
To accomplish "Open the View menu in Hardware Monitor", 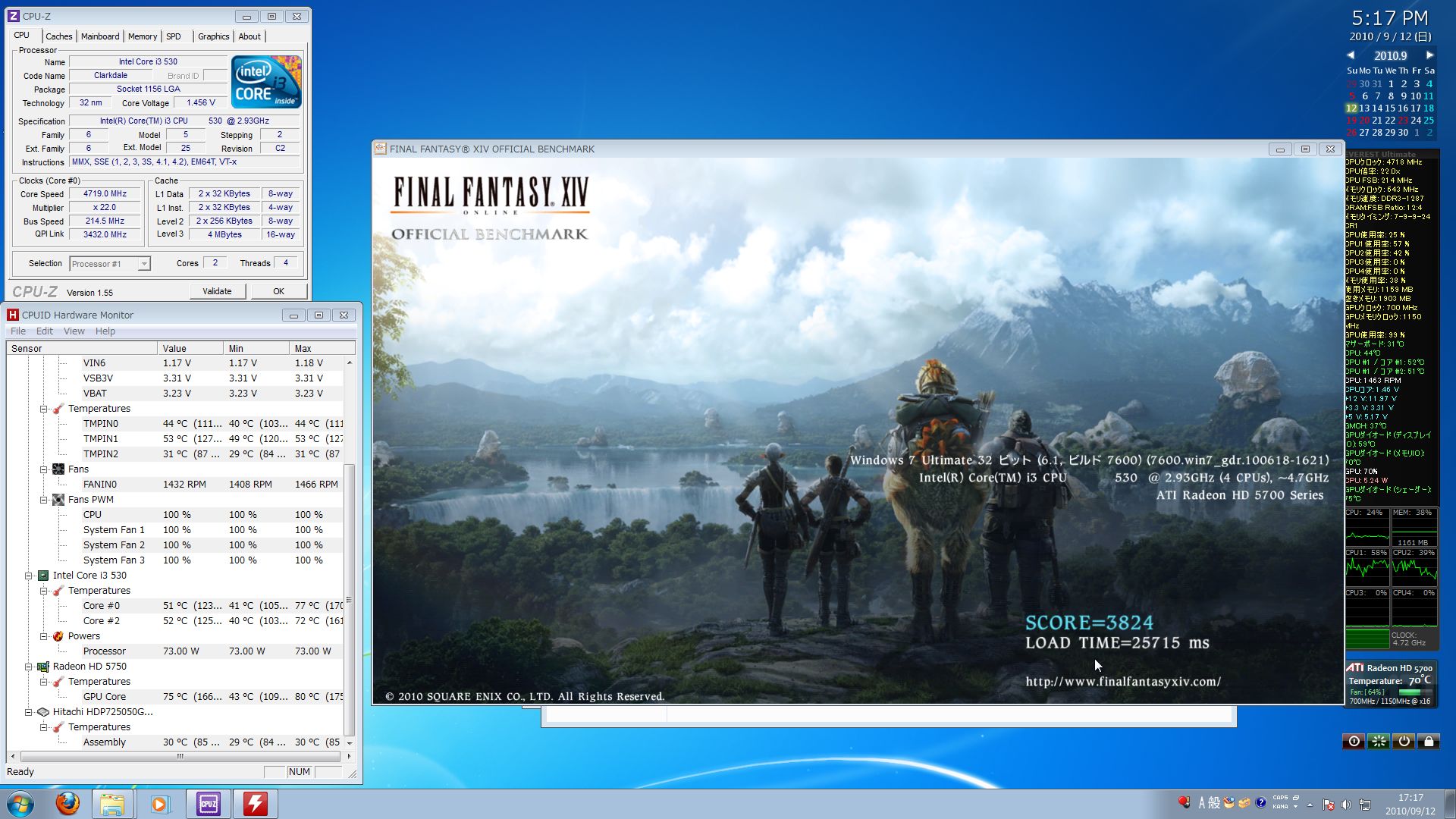I will [x=74, y=331].
